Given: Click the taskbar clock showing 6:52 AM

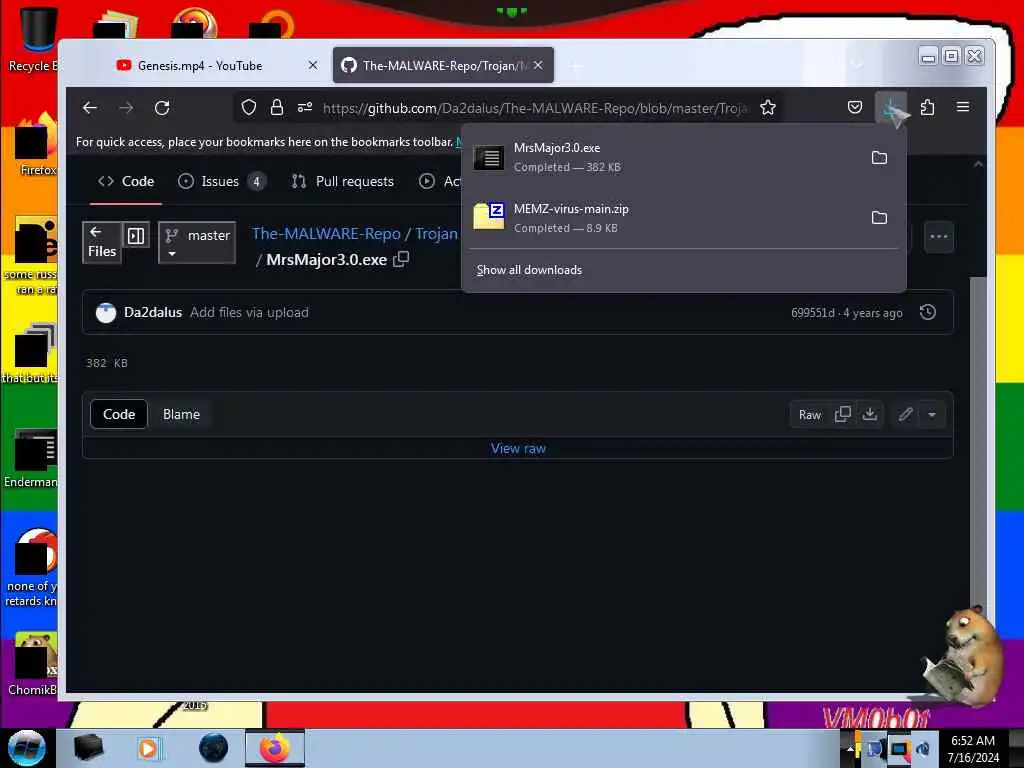Looking at the screenshot, I should coord(973,748).
